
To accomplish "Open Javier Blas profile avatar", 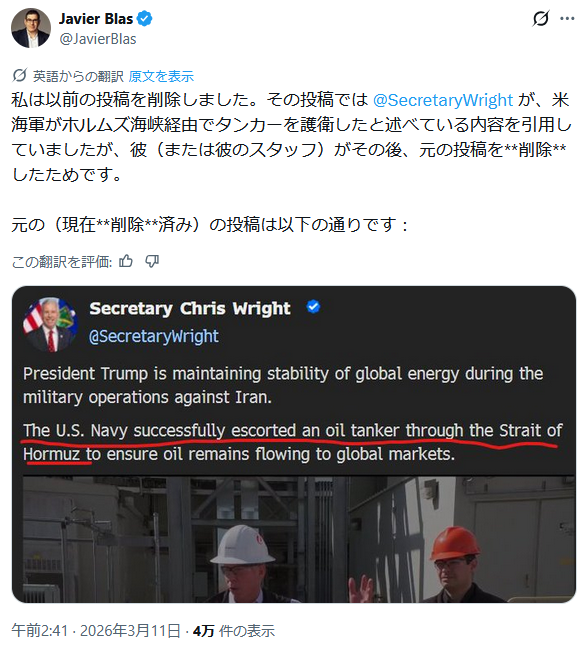I will 30,28.
